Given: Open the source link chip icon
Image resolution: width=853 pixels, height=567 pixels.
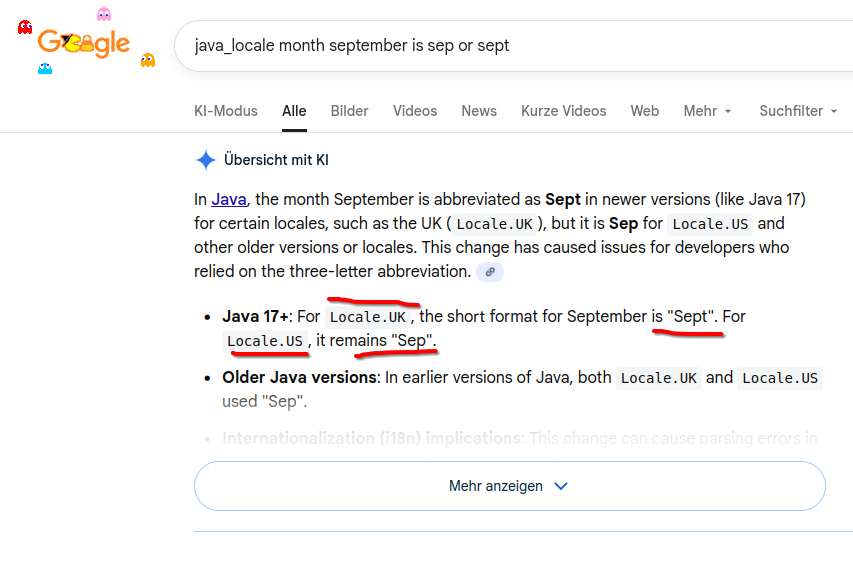Looking at the screenshot, I should click(489, 272).
